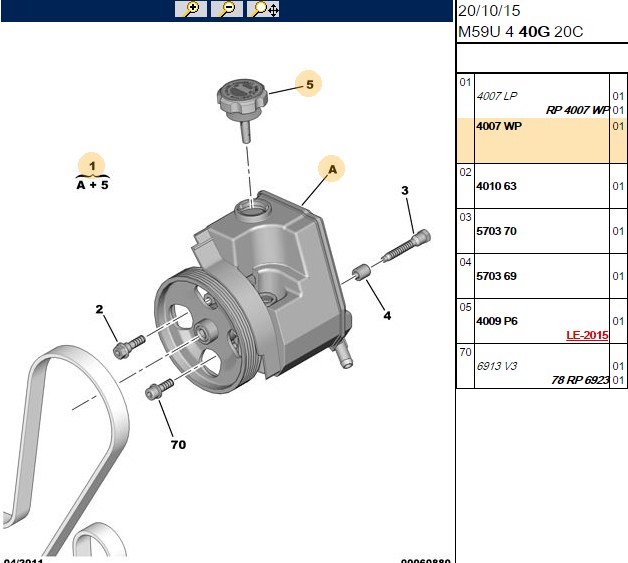Select diagram callout 4 on the spacer

(387, 316)
